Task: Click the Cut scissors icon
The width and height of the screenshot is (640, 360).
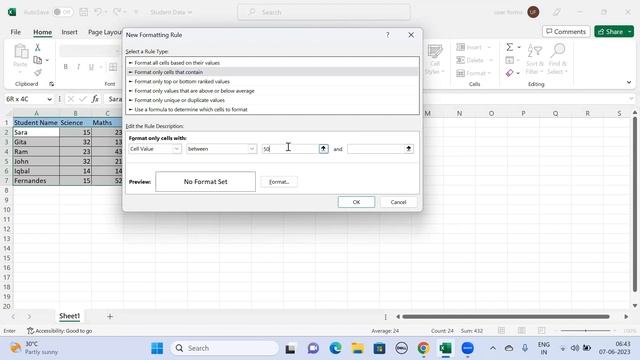Action: (38, 48)
